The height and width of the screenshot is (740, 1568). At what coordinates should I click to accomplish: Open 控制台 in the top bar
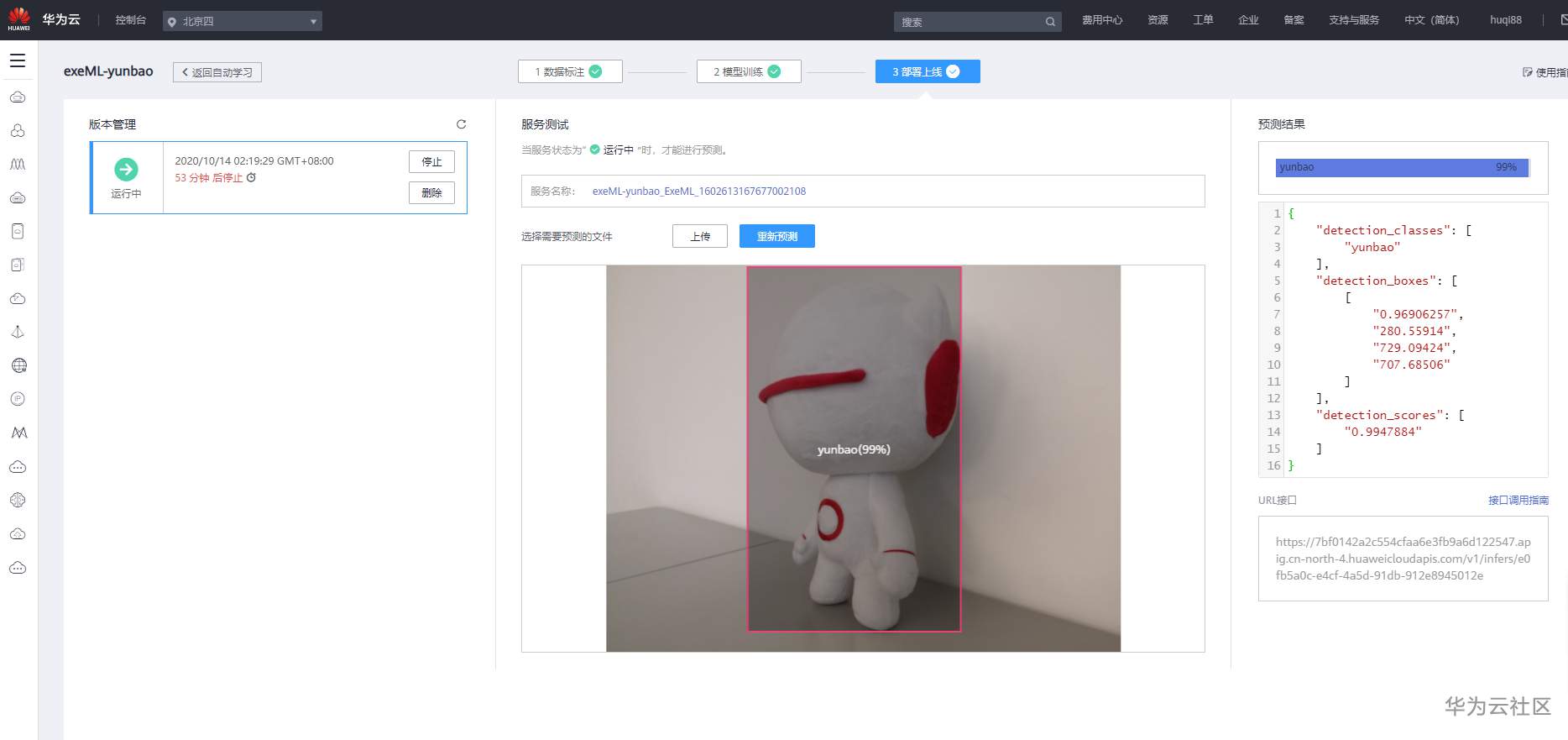(131, 20)
